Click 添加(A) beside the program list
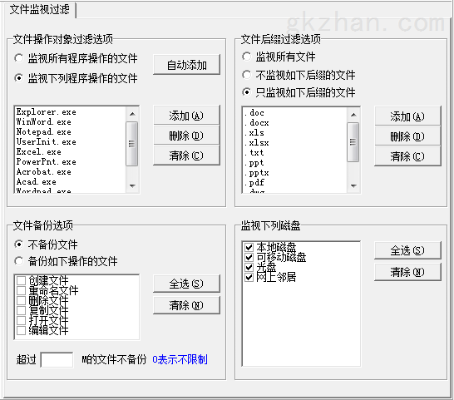Viewport: 454px width, 400px height. (187, 116)
